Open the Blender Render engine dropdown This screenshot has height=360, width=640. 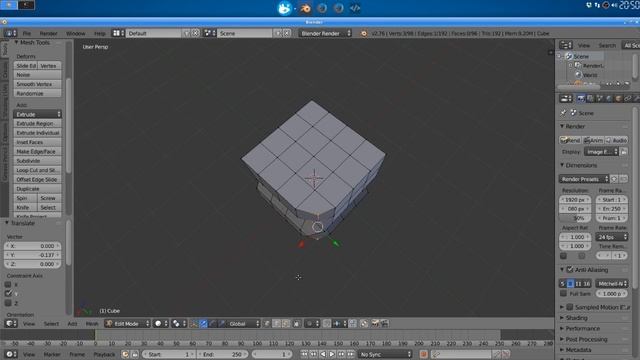point(325,33)
